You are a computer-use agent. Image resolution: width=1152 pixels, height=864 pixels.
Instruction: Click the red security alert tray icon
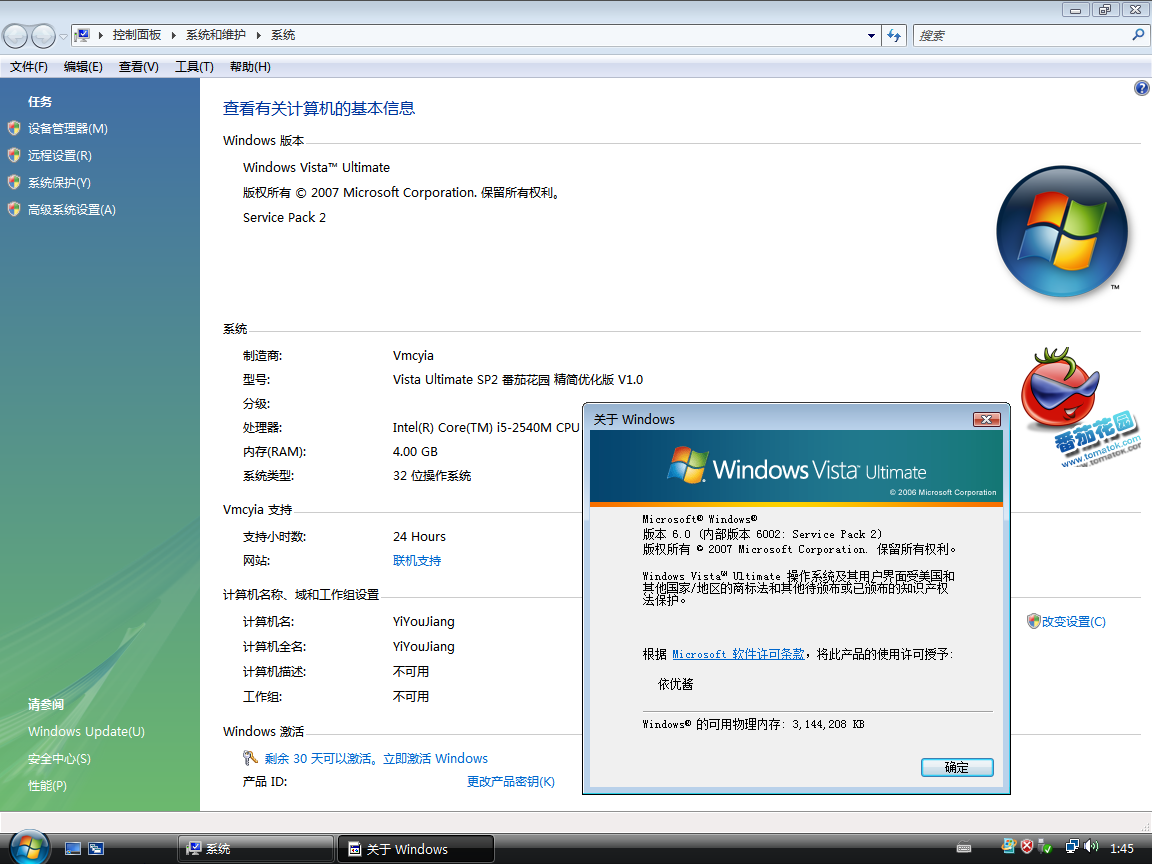1027,847
